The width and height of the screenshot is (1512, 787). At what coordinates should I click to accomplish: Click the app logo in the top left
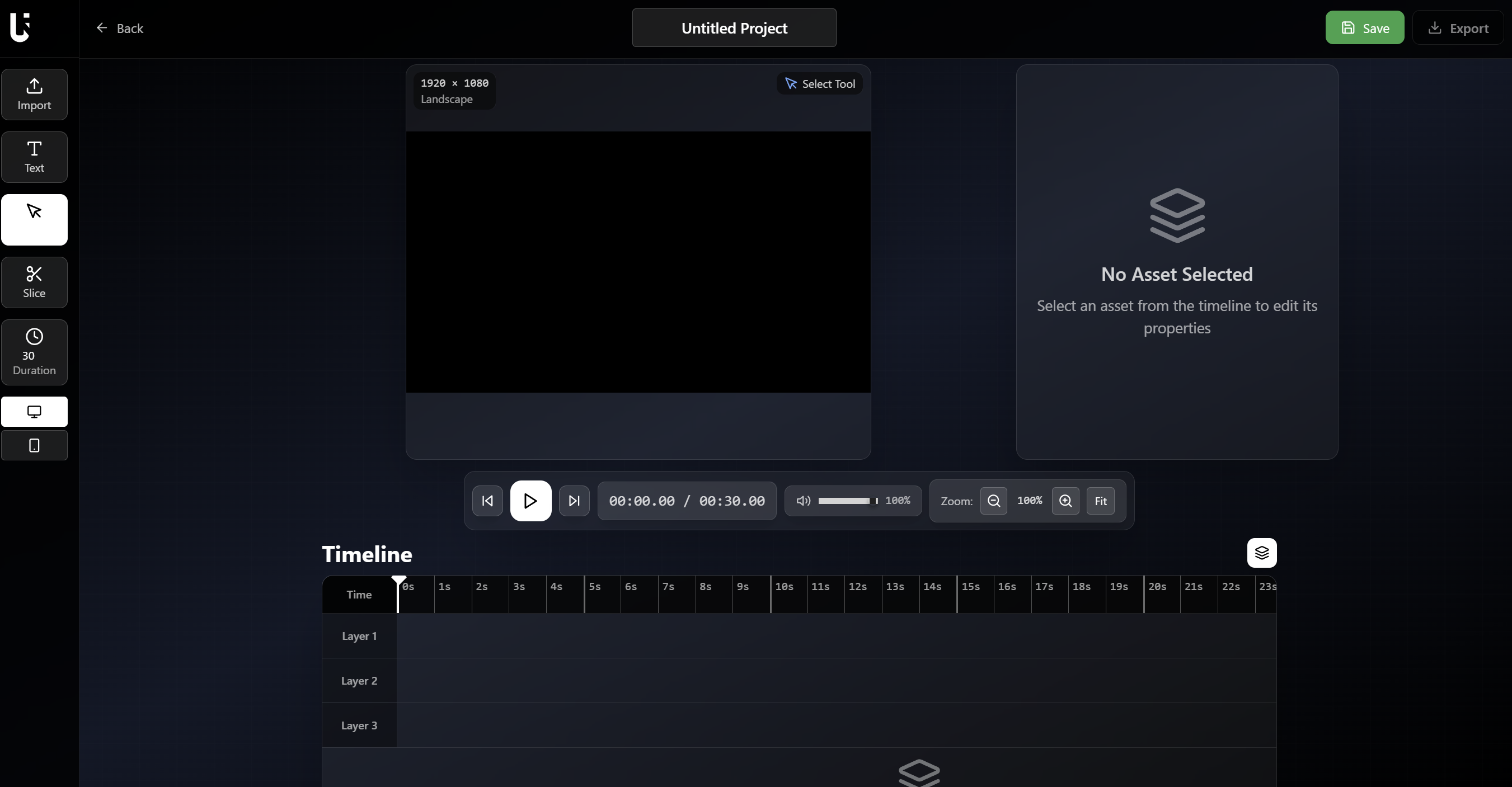pos(21,27)
